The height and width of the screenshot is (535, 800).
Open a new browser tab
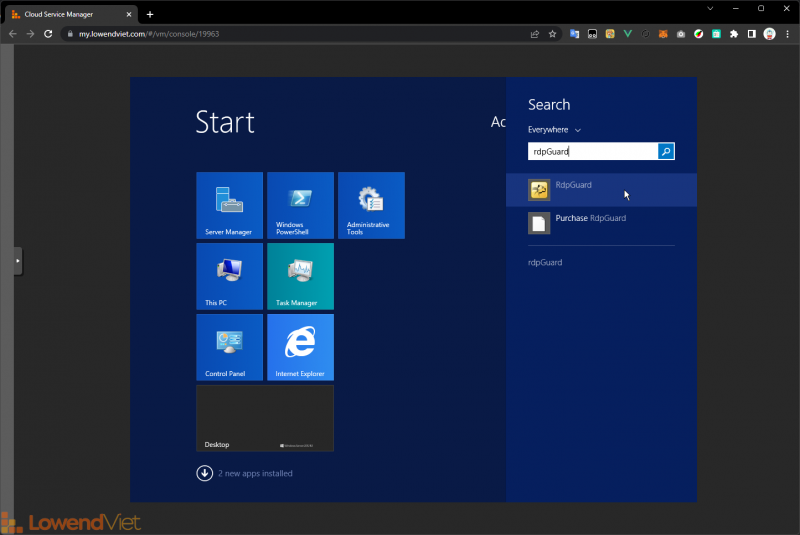150,14
